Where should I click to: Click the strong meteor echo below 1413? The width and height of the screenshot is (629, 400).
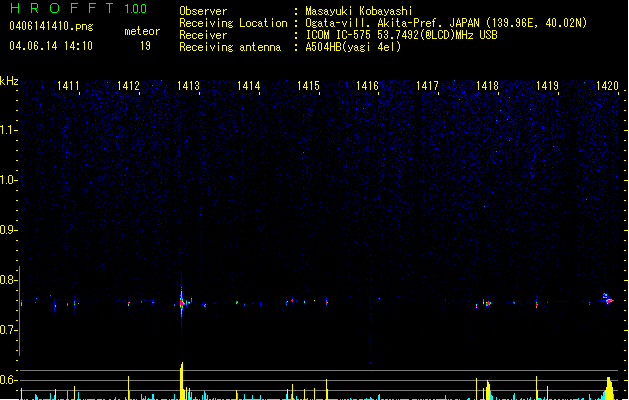[182, 303]
